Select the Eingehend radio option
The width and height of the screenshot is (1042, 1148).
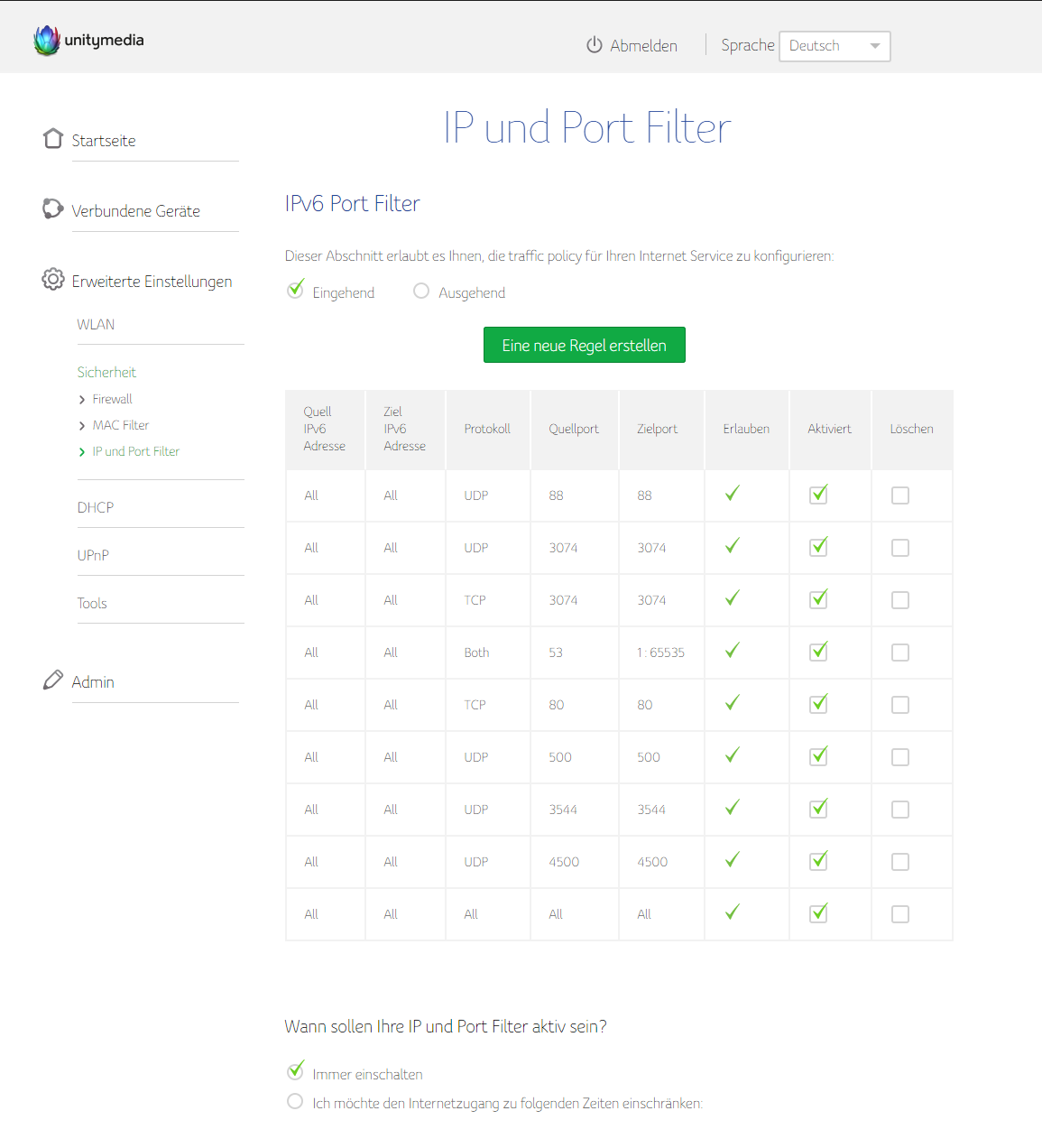point(295,291)
